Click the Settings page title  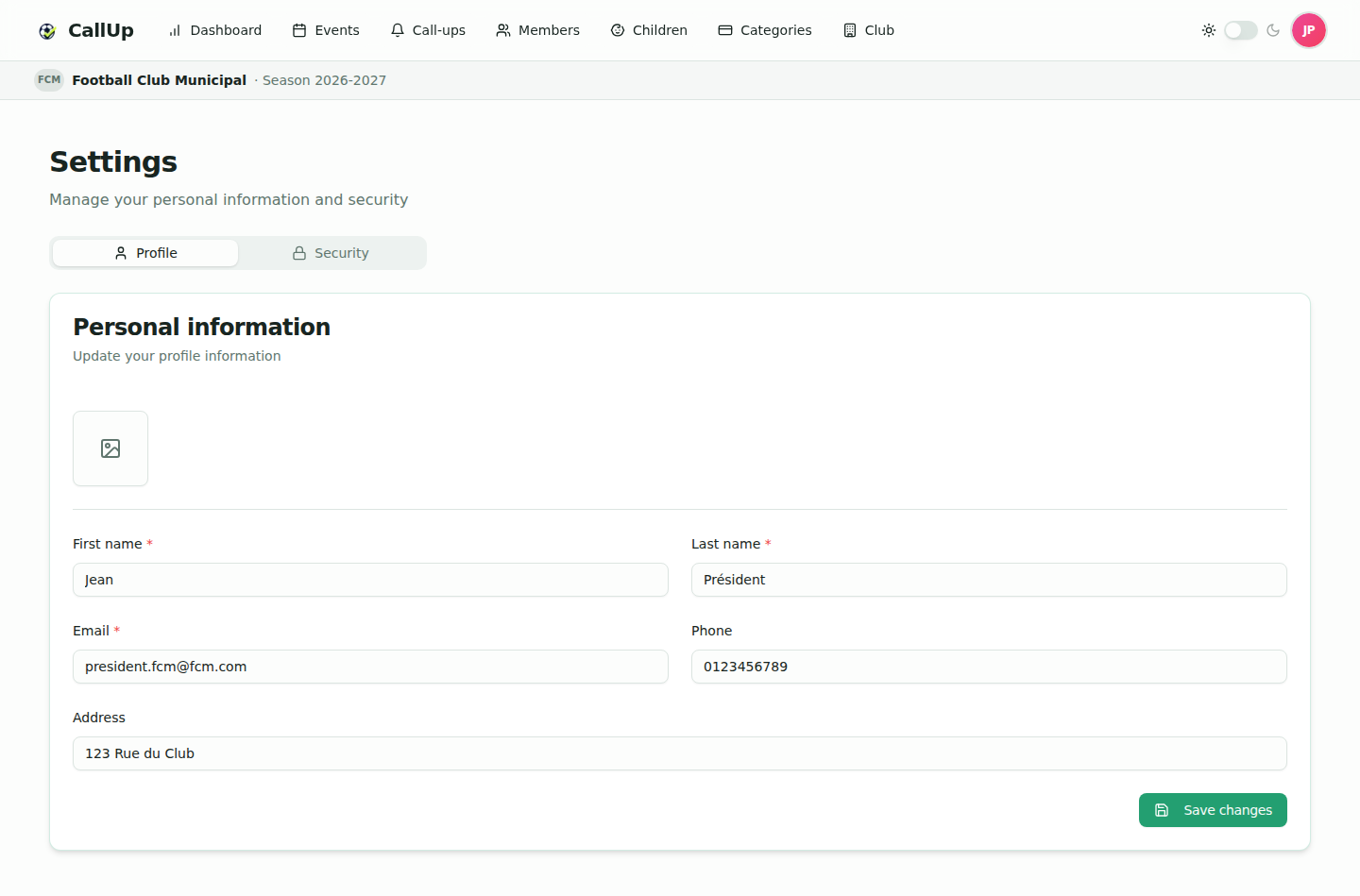pyautogui.click(x=113, y=161)
